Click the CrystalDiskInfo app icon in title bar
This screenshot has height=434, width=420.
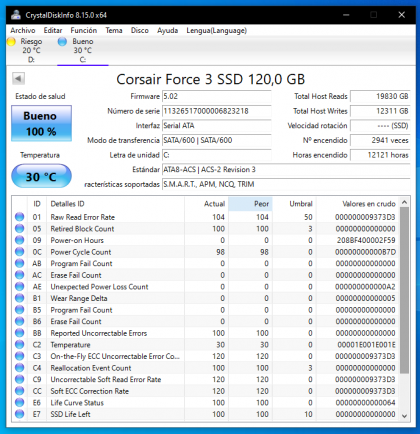coord(16,15)
